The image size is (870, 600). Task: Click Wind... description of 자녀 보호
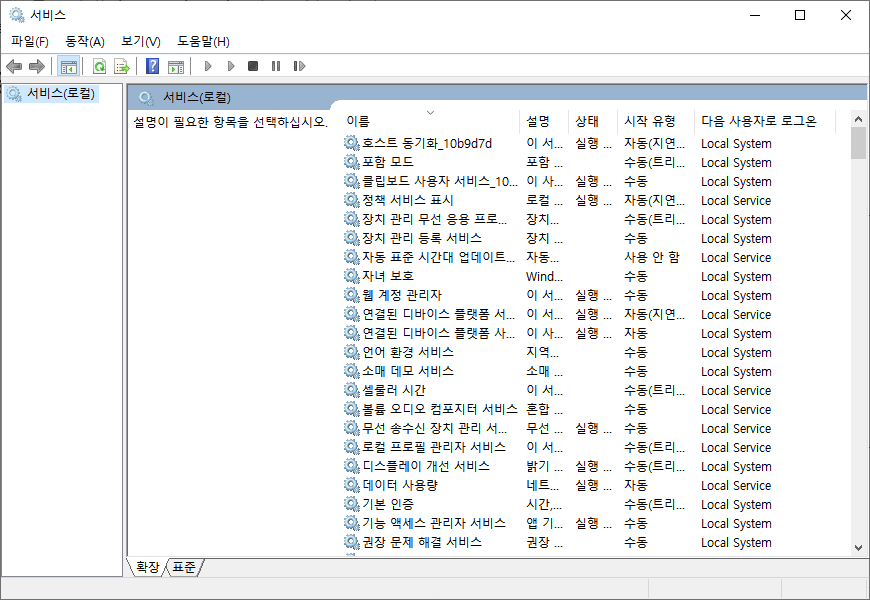tap(544, 276)
